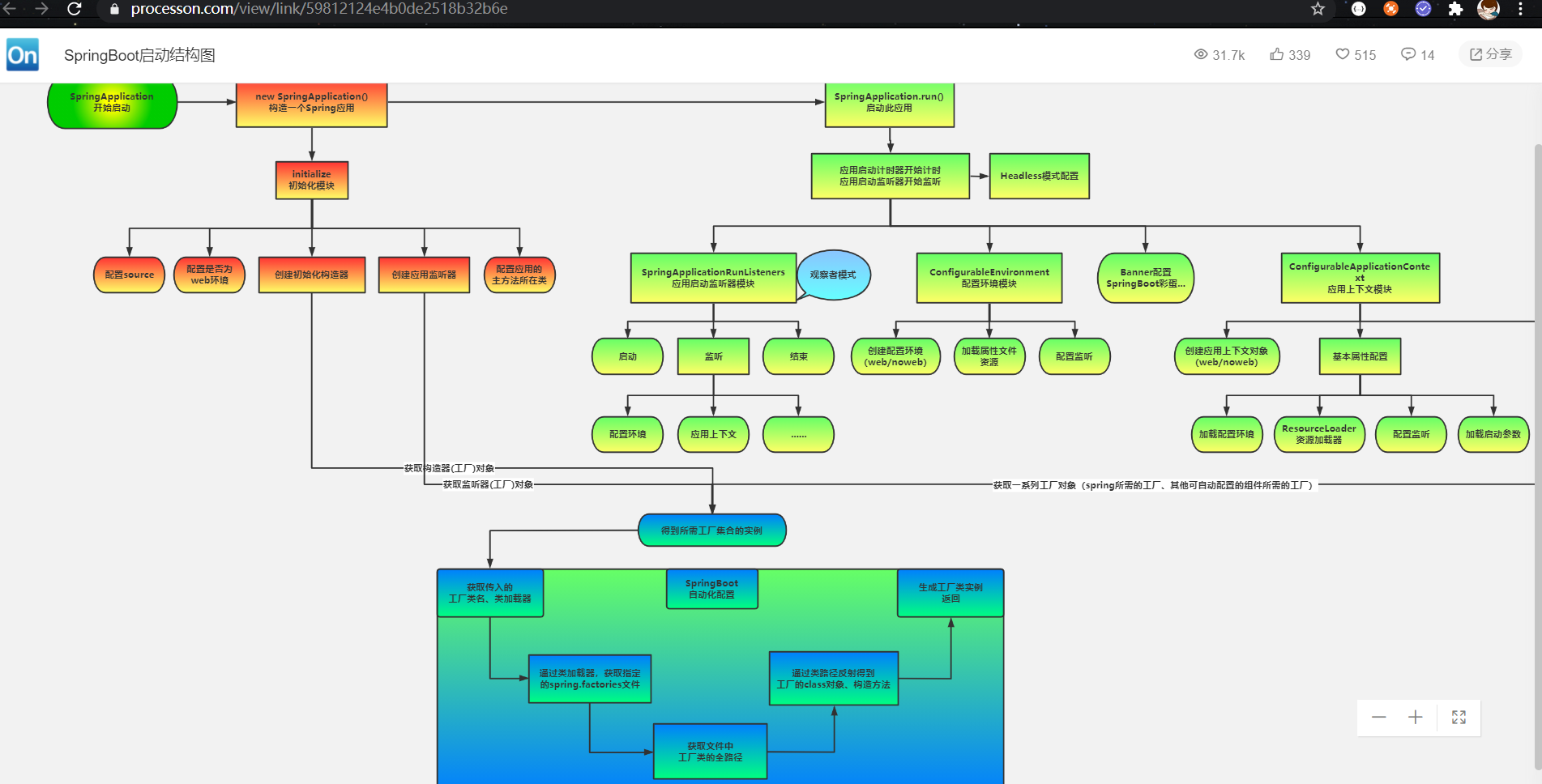Select the ConfigurableEnvironment 配置环境模块 node
This screenshot has height=784, width=1542.
[989, 278]
